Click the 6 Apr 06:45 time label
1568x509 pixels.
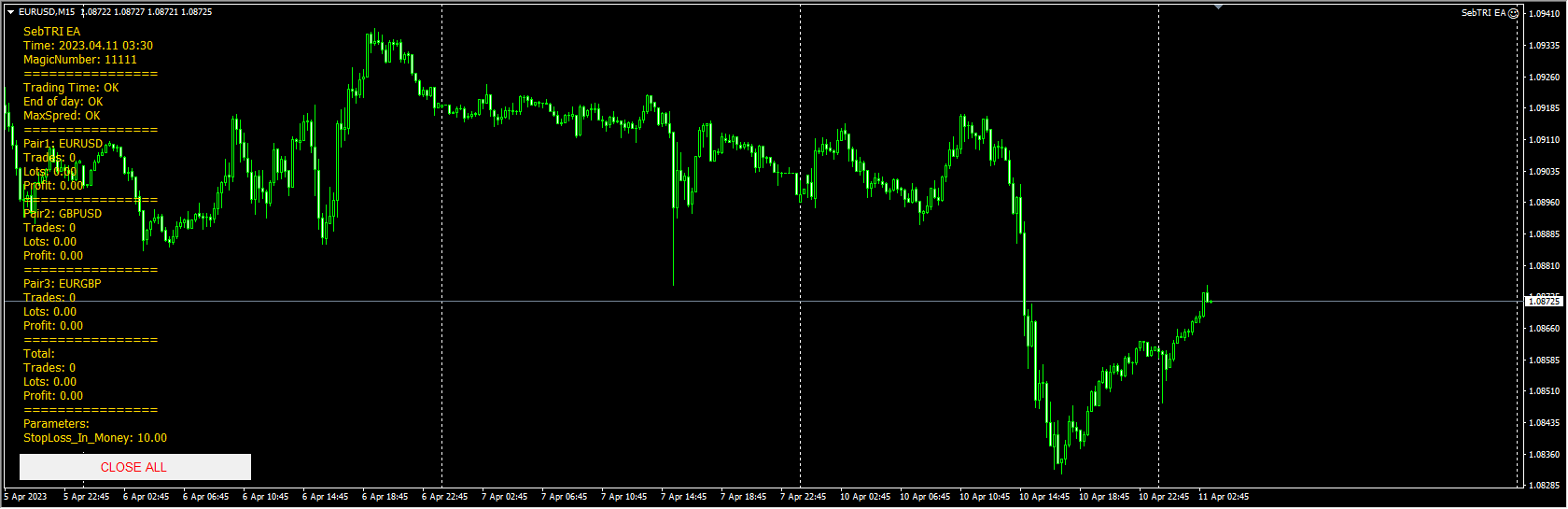tap(206, 497)
